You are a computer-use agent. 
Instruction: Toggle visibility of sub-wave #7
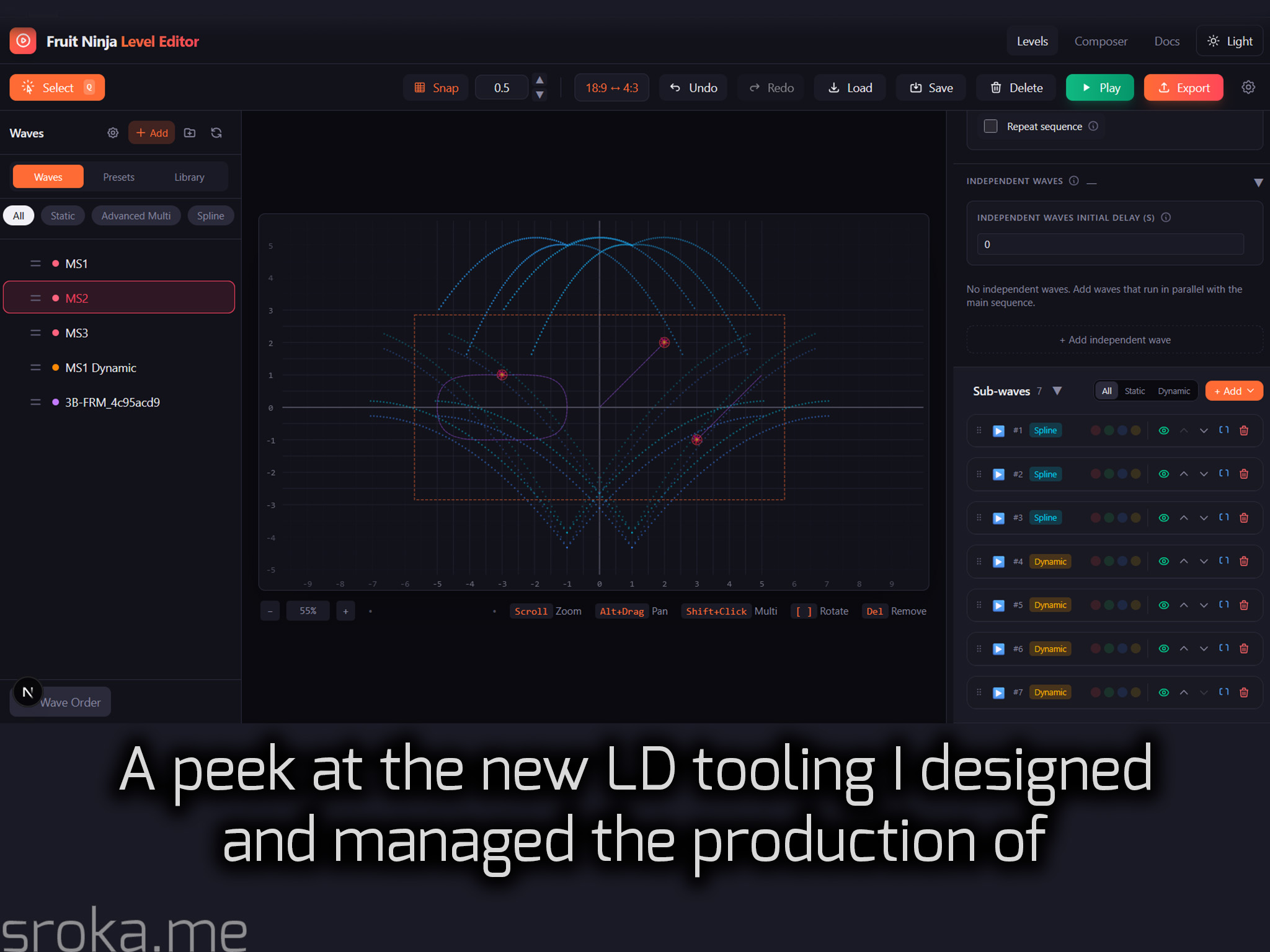click(1164, 693)
